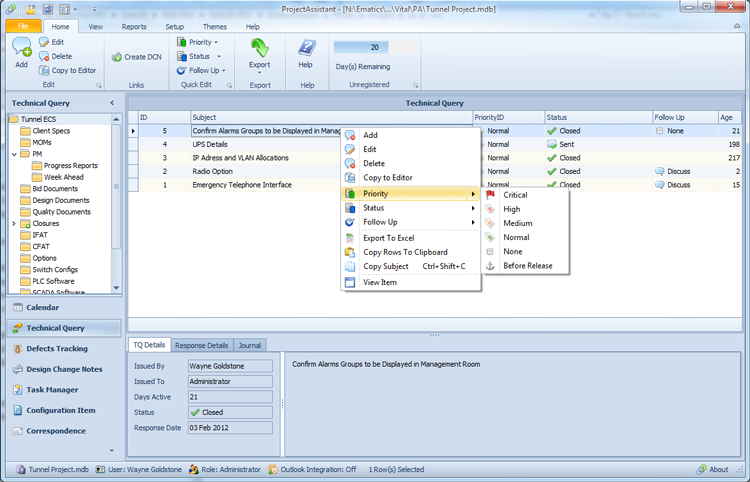The width and height of the screenshot is (750, 482).
Task: Choose Delete in the context menu
Action: pos(410,164)
